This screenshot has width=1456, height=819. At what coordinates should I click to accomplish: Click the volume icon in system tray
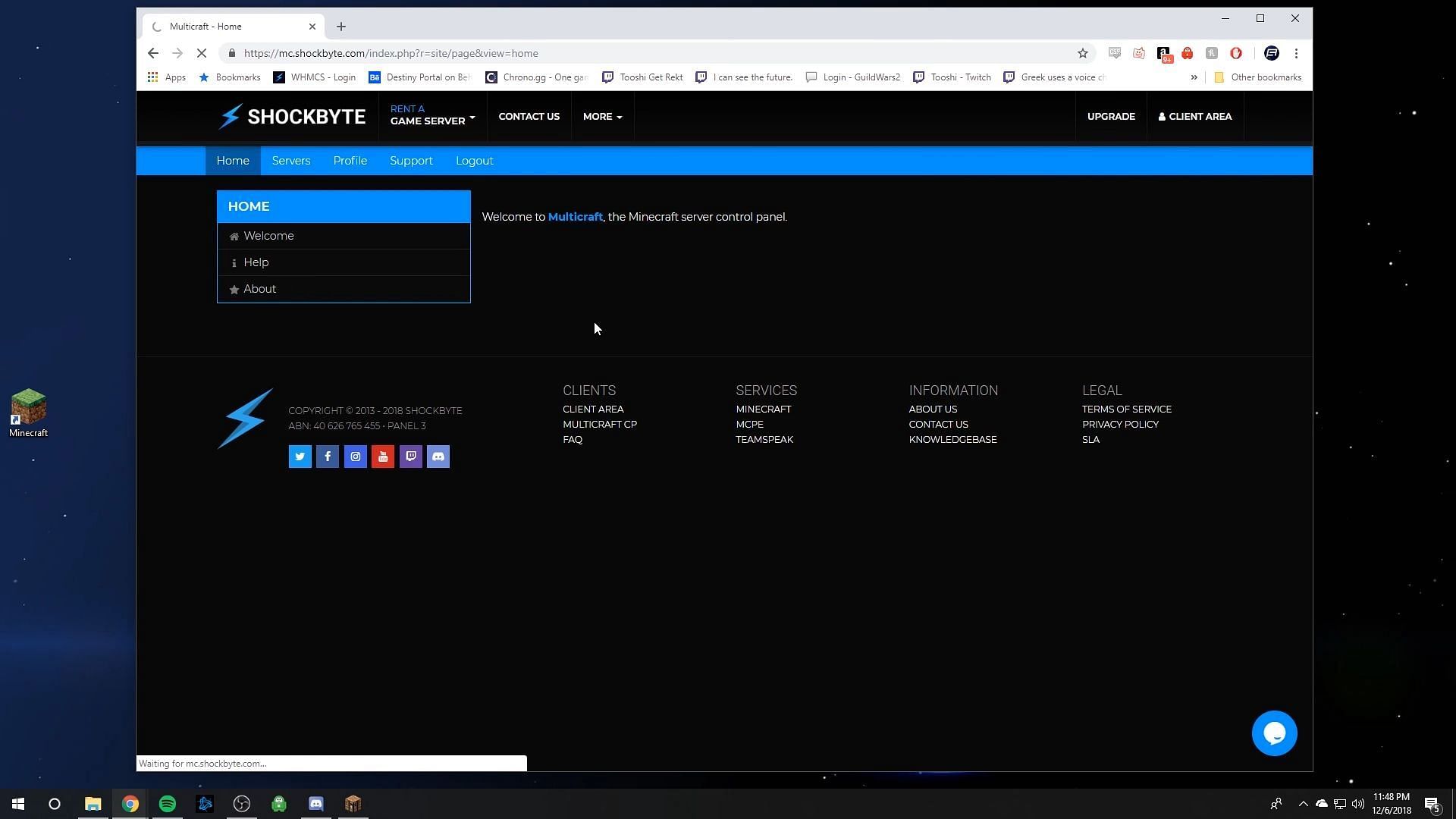(1358, 804)
